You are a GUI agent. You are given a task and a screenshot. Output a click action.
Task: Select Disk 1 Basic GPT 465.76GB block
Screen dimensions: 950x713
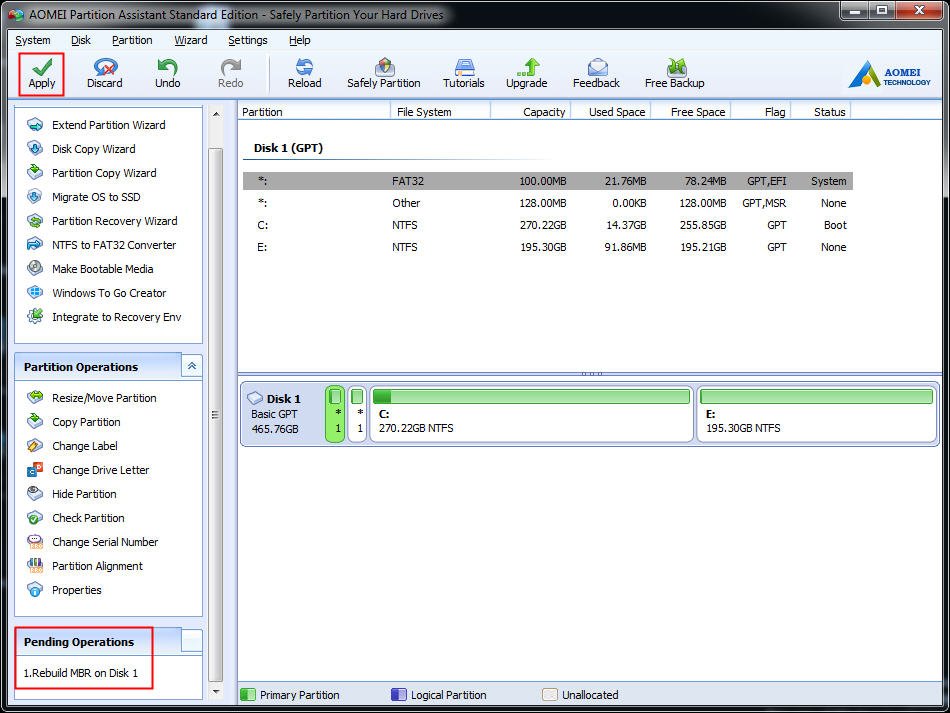282,414
